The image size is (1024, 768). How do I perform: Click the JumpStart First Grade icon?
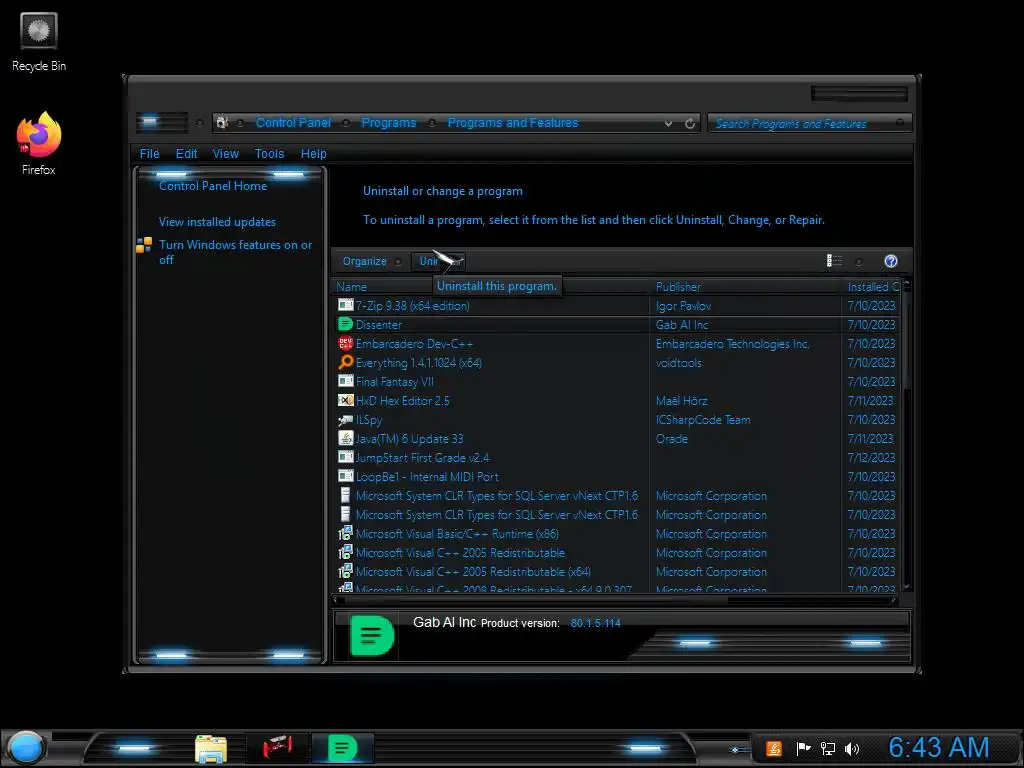pos(345,457)
